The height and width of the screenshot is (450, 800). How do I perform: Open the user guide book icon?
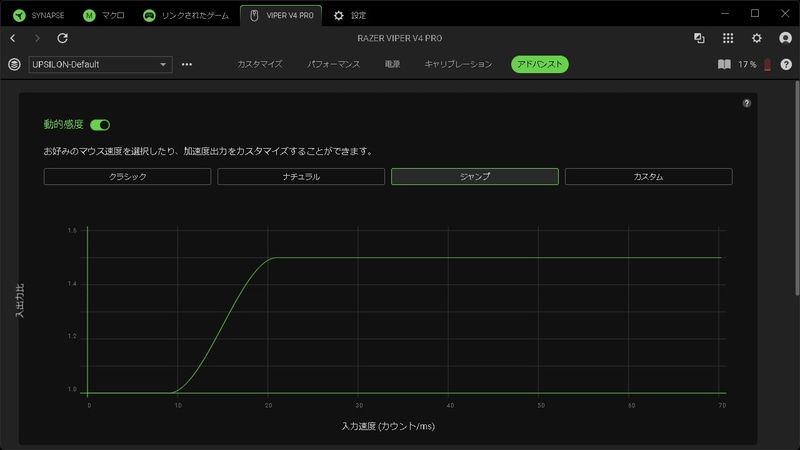[x=724, y=64]
